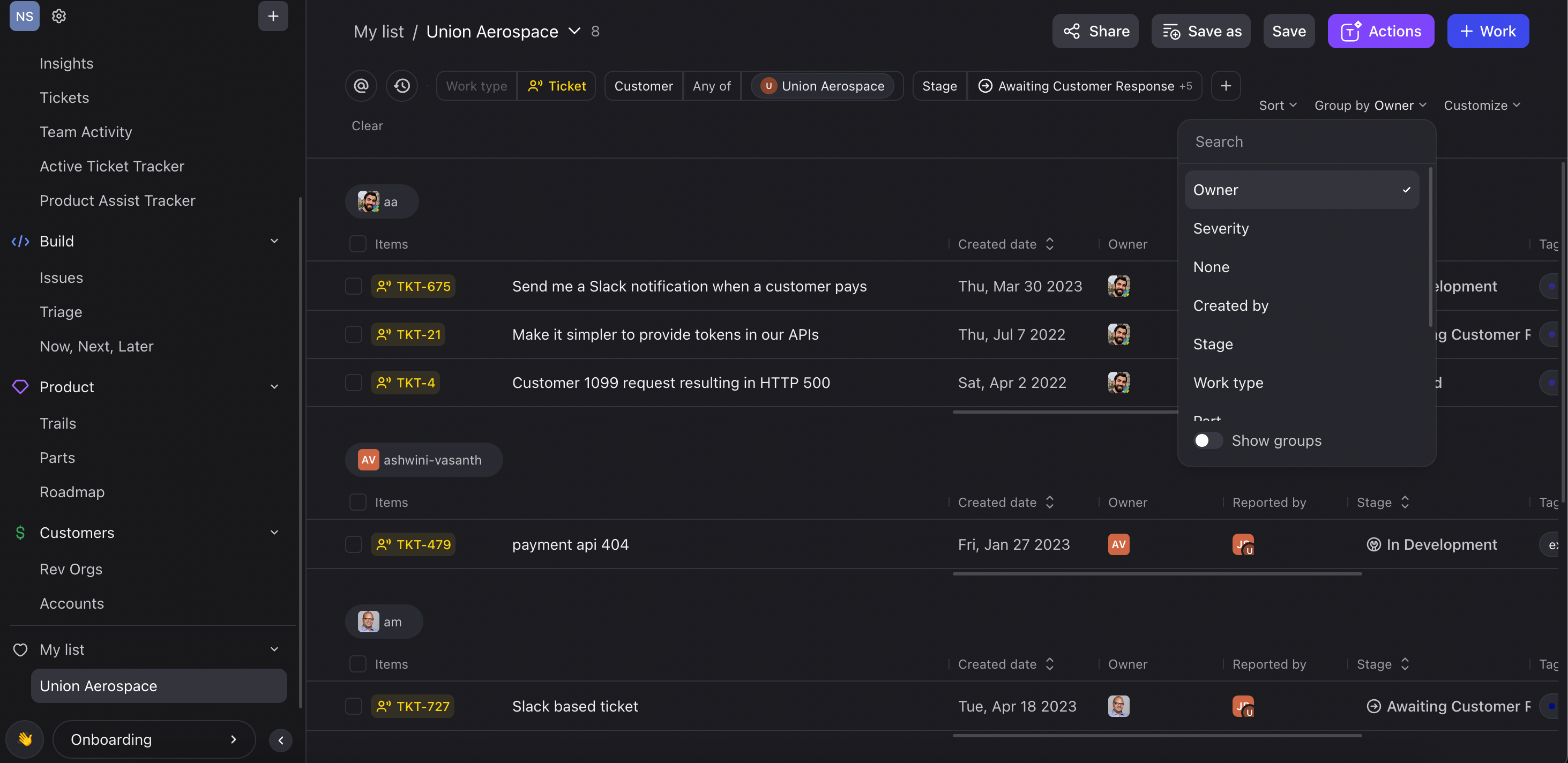Collapse the sidebar with the arrow icon
This screenshot has width=1568, height=763.
[x=281, y=740]
